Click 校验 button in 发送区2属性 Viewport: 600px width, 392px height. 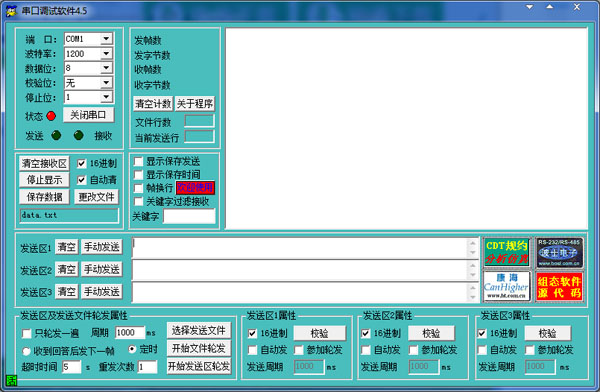coord(431,333)
